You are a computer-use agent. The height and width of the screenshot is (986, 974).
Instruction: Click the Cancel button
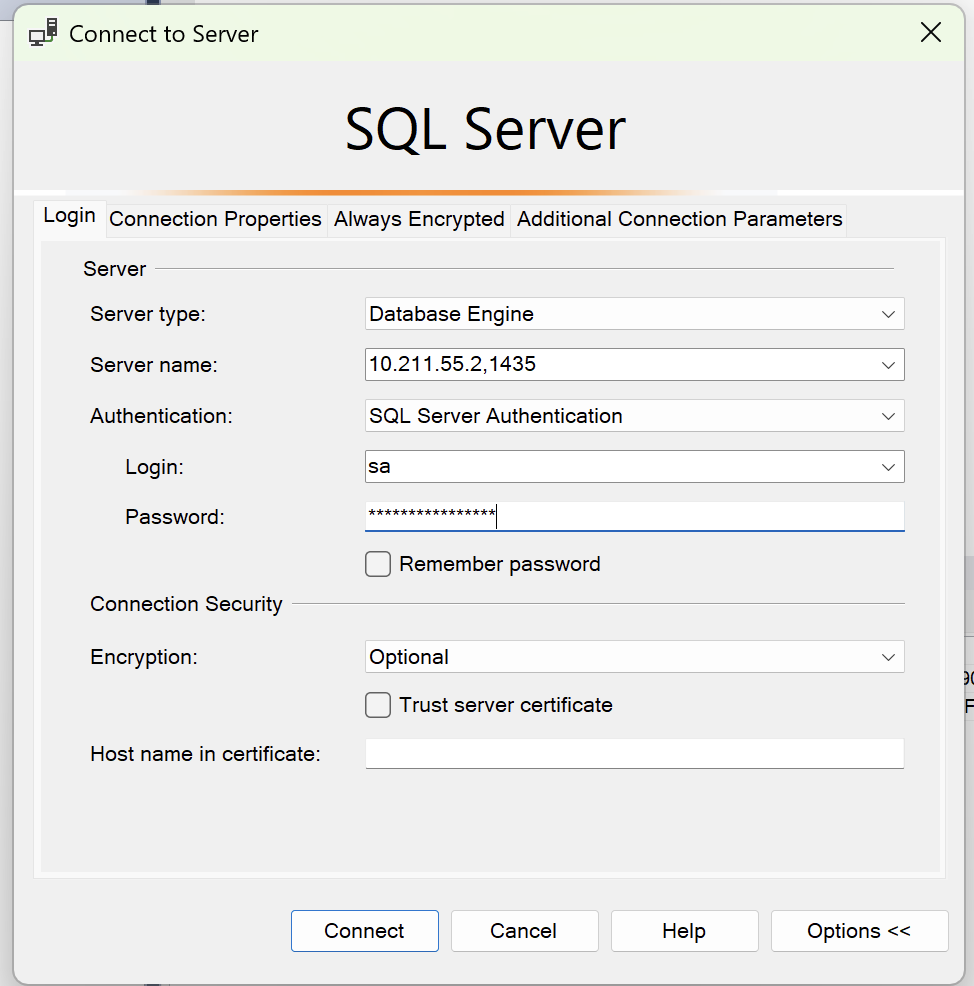coord(524,931)
